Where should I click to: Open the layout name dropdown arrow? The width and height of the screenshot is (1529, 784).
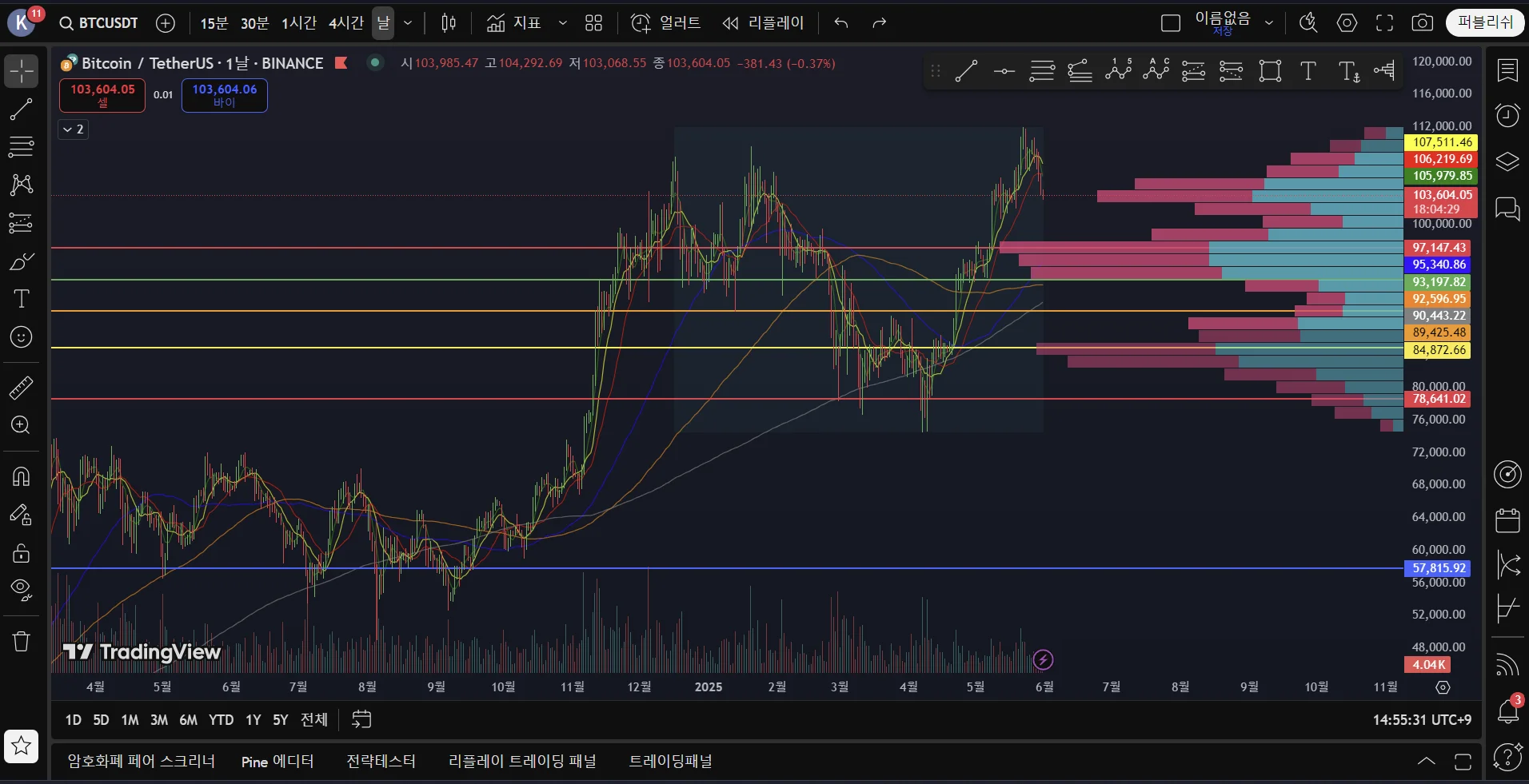point(1269,23)
